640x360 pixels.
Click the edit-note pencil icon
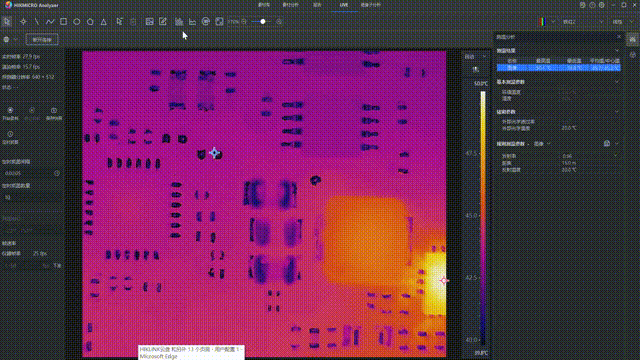point(163,22)
